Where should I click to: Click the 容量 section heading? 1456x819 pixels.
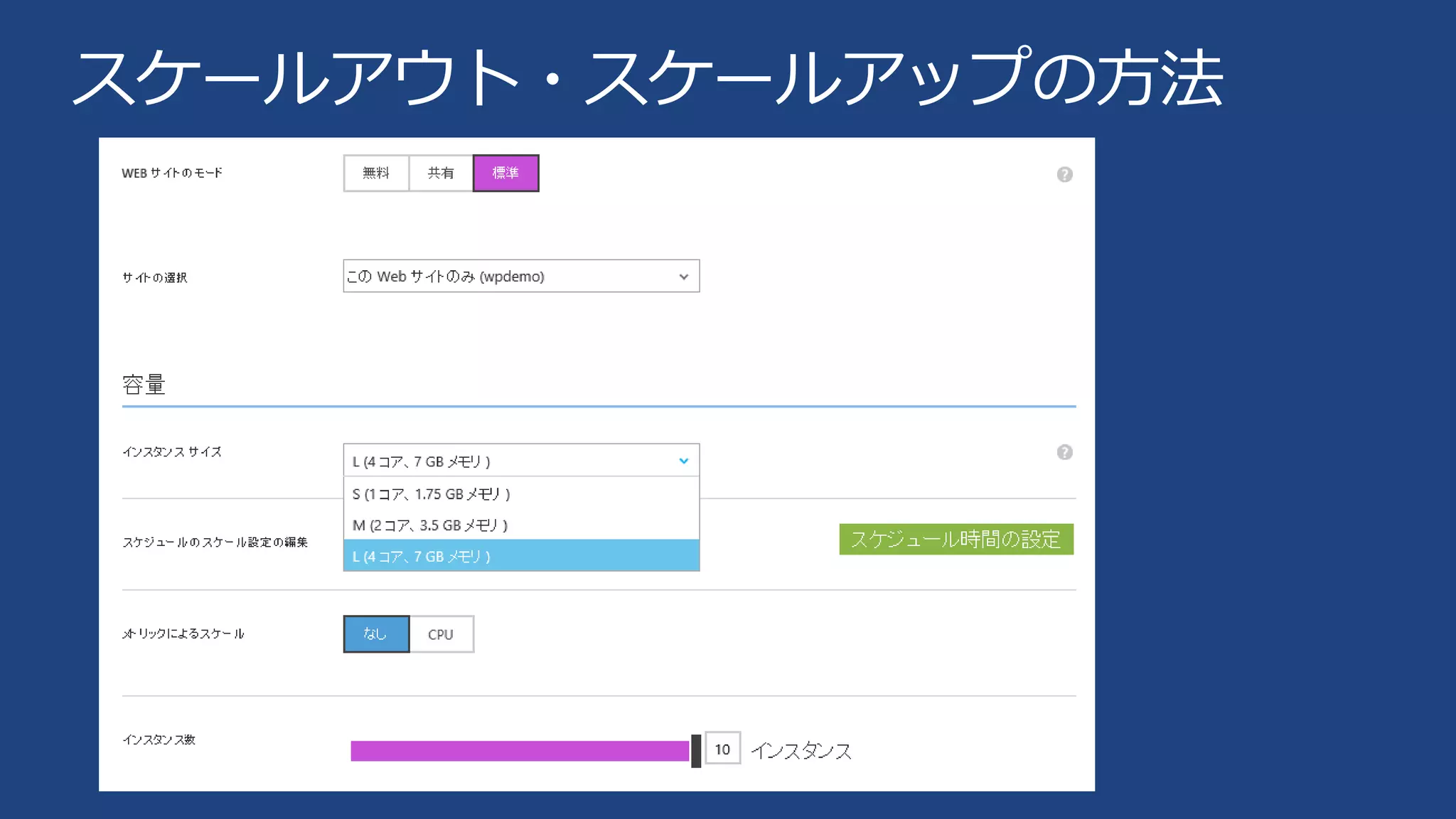pyautogui.click(x=144, y=385)
